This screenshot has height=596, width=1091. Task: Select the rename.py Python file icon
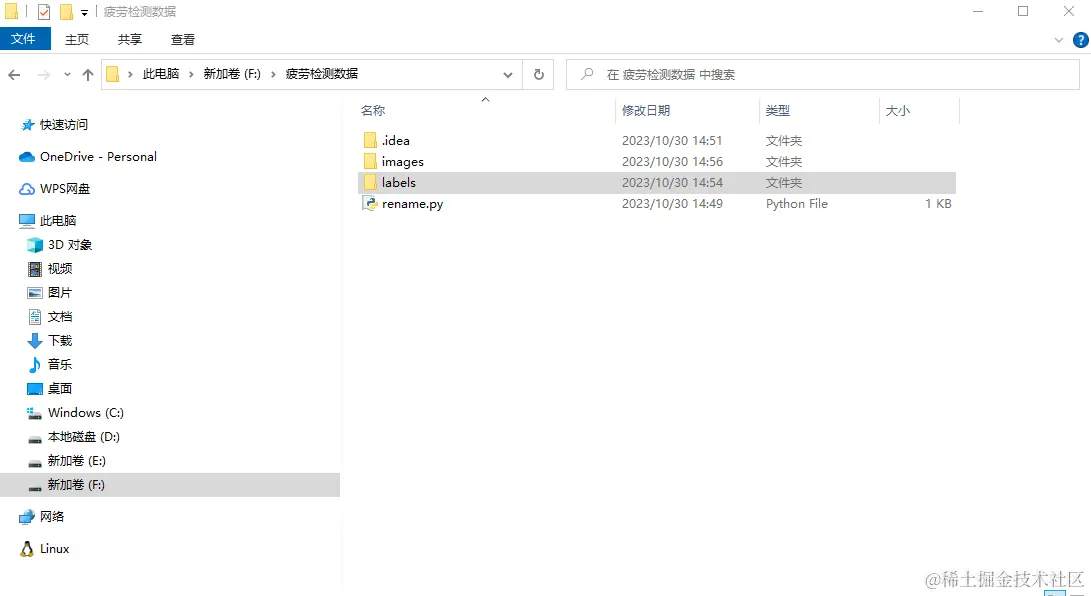(x=369, y=203)
